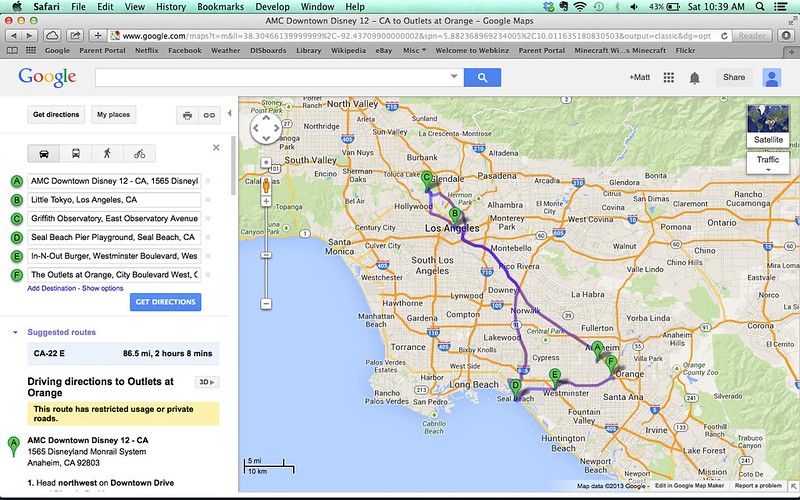Click marker F pin near Orange
800x500 pixels.
611,365
